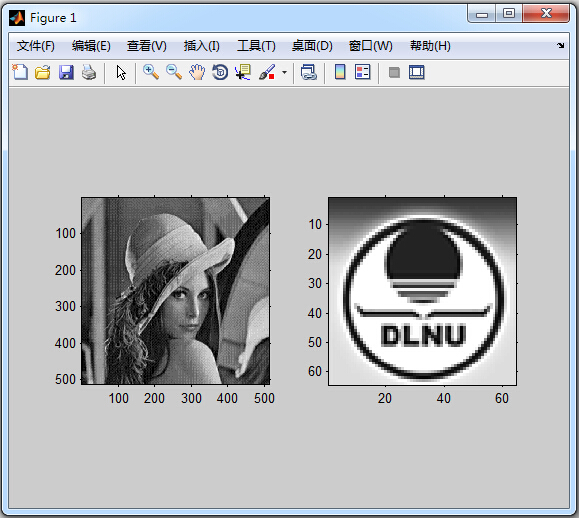The image size is (579, 518).
Task: Open the 工具(T) menu
Action: 256,46
